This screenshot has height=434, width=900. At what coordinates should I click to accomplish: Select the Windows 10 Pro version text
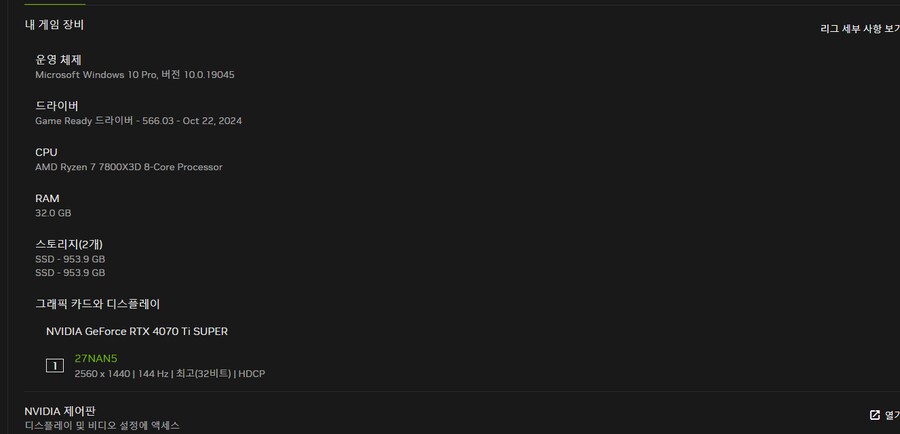[x=135, y=75]
